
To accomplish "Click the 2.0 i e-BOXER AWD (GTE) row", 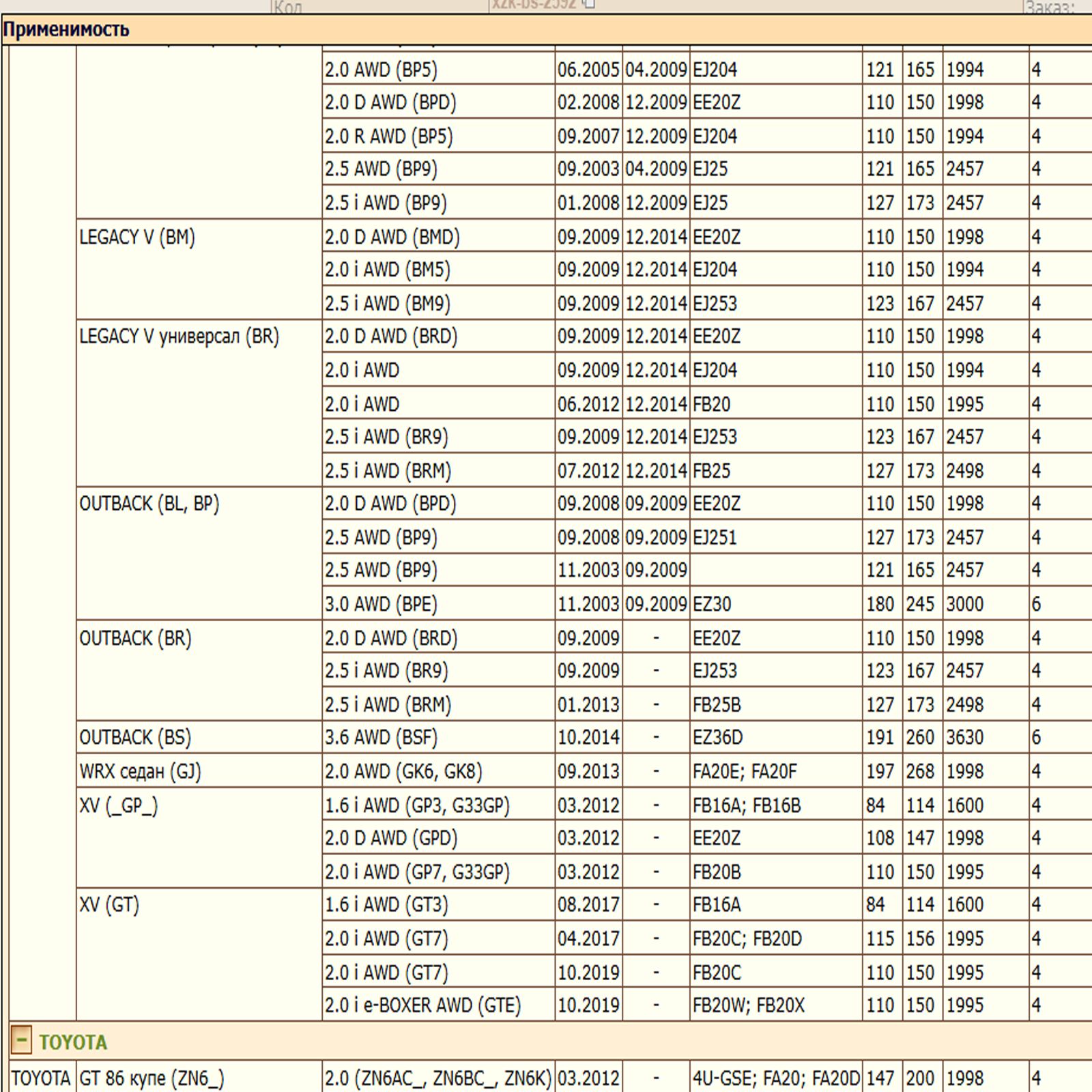I will point(422,1005).
